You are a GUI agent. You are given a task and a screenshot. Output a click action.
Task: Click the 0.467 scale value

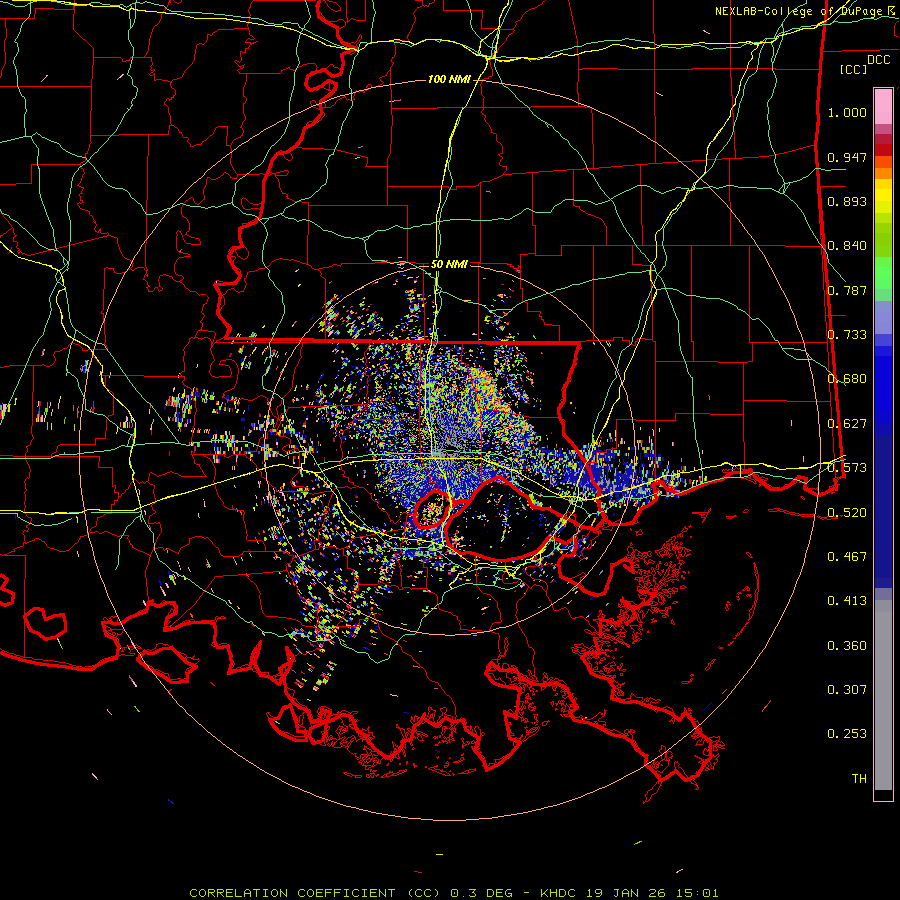(847, 556)
